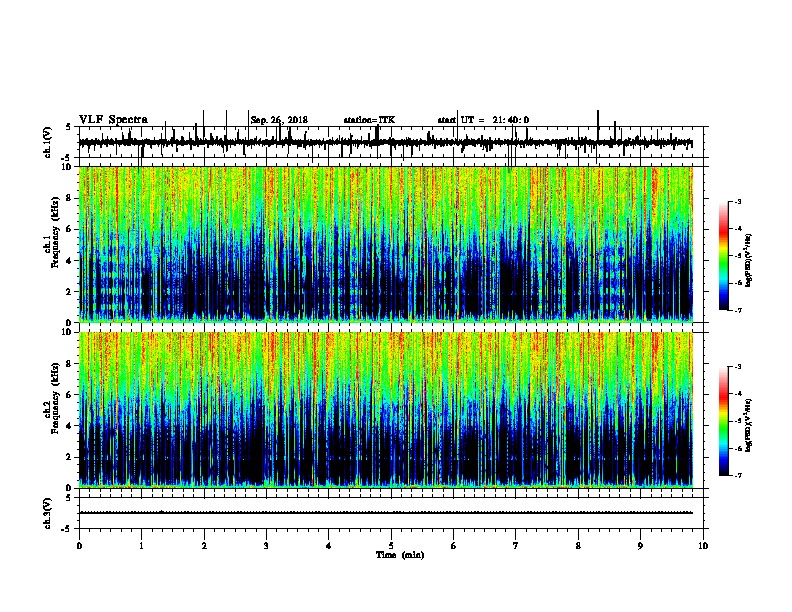Screen dimensions: 792x612
Task: Click the "ch.3(V)" waveform axis label
Action: tap(48, 514)
